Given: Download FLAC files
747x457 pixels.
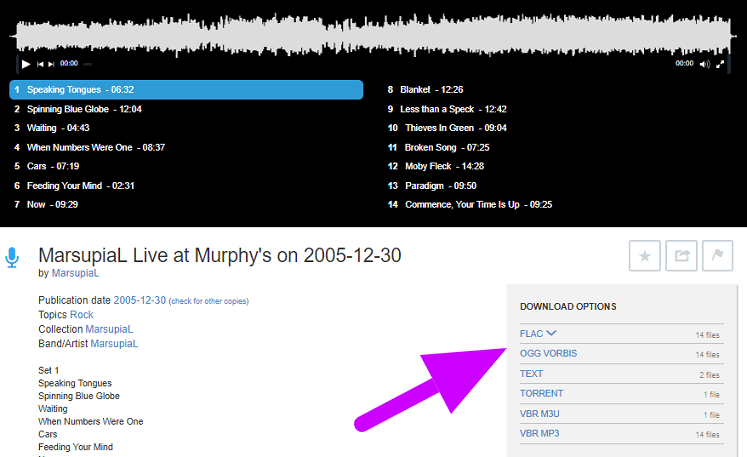Looking at the screenshot, I should point(531,334).
